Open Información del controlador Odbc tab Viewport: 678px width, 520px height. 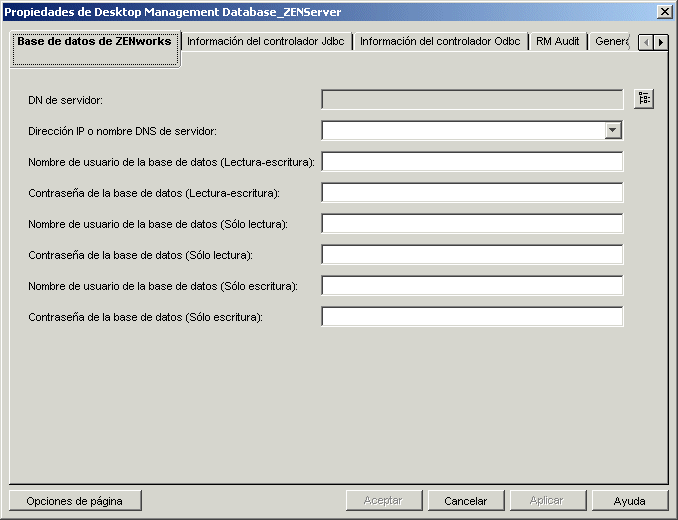(x=440, y=41)
